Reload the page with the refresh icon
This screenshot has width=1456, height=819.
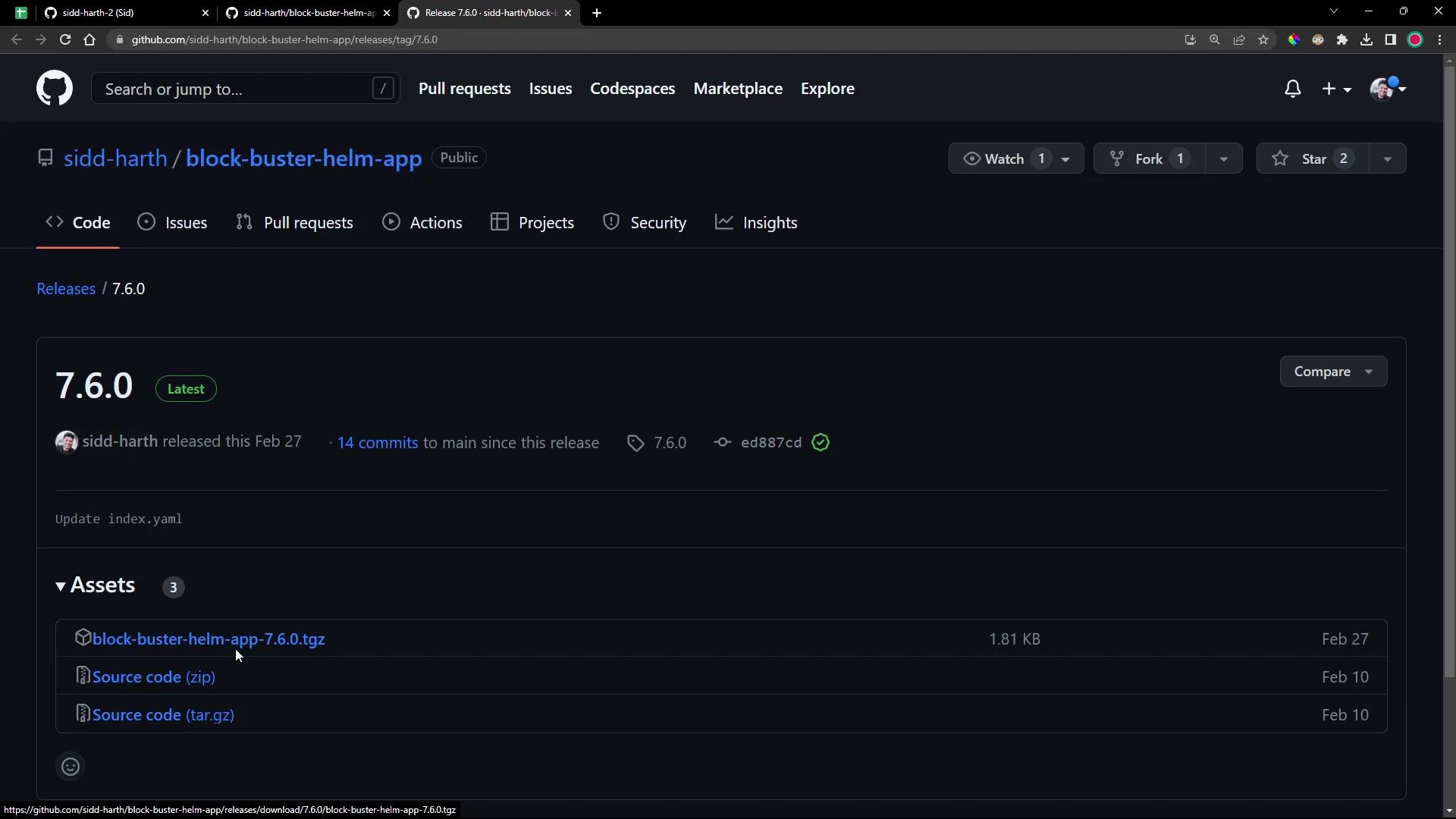click(x=65, y=39)
